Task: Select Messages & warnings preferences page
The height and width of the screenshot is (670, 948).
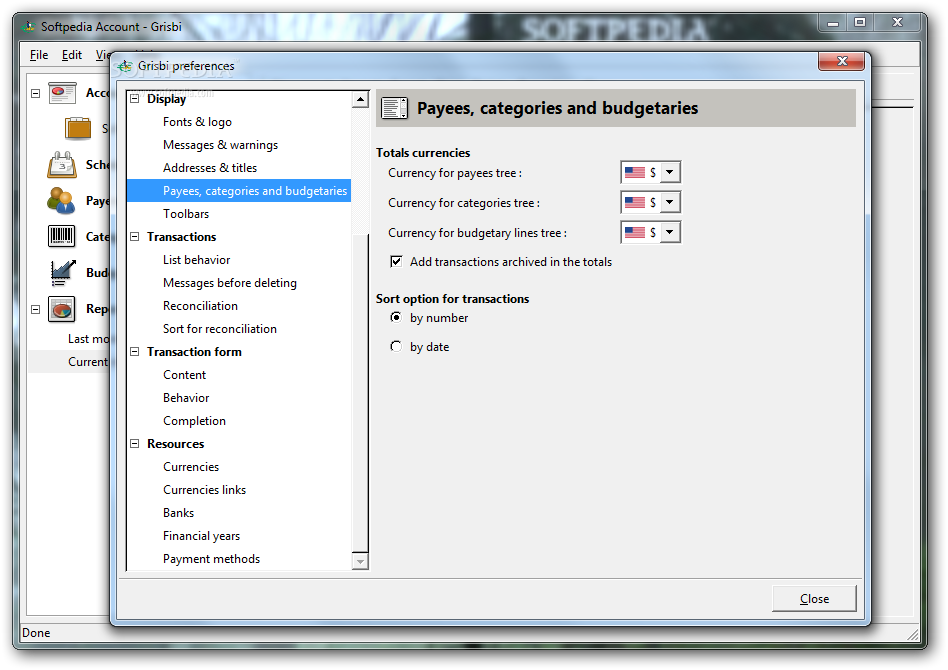Action: coord(220,145)
